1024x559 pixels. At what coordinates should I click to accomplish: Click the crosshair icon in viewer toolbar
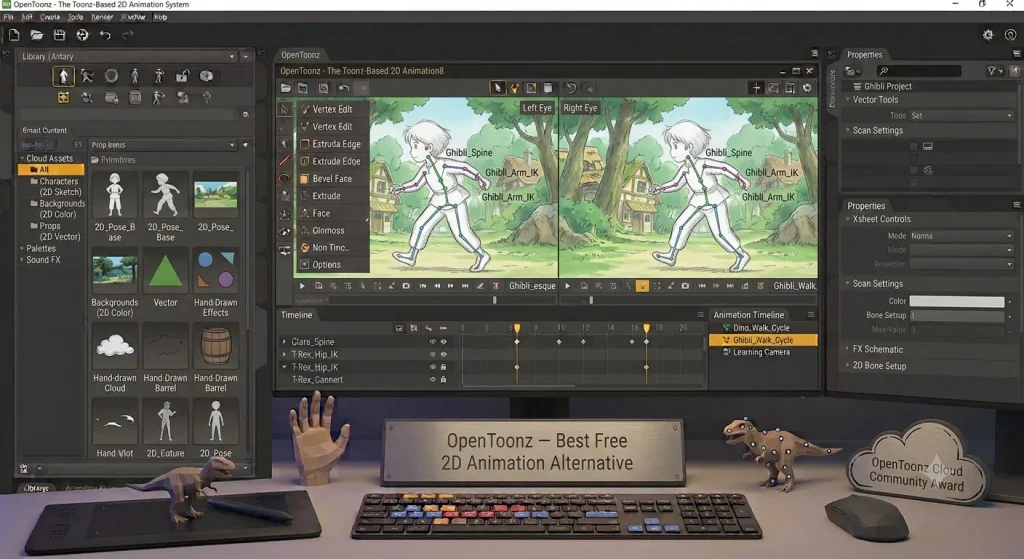[x=756, y=88]
